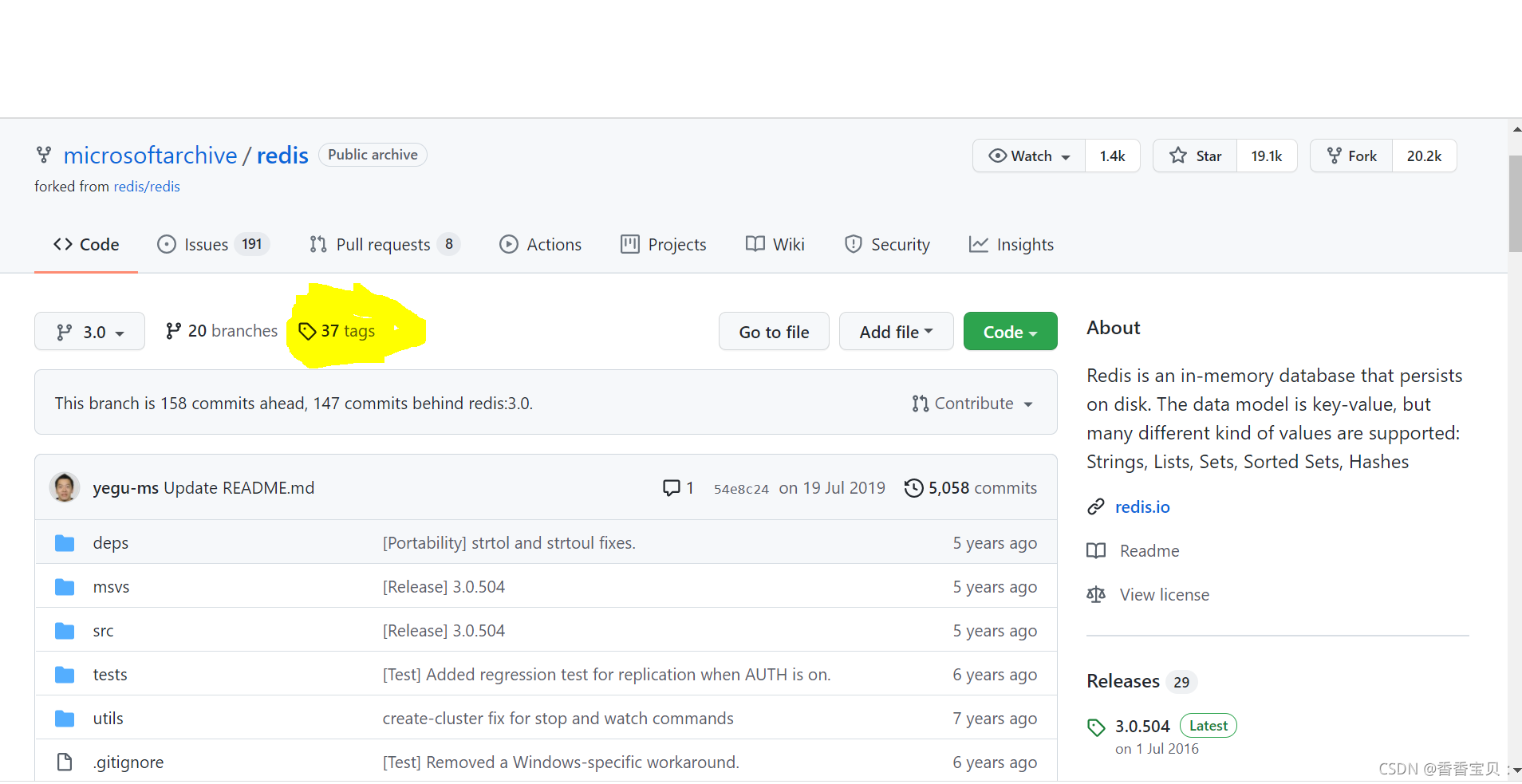Screen dimensions: 1522x784
Task: Open the src folder
Action: [103, 631]
